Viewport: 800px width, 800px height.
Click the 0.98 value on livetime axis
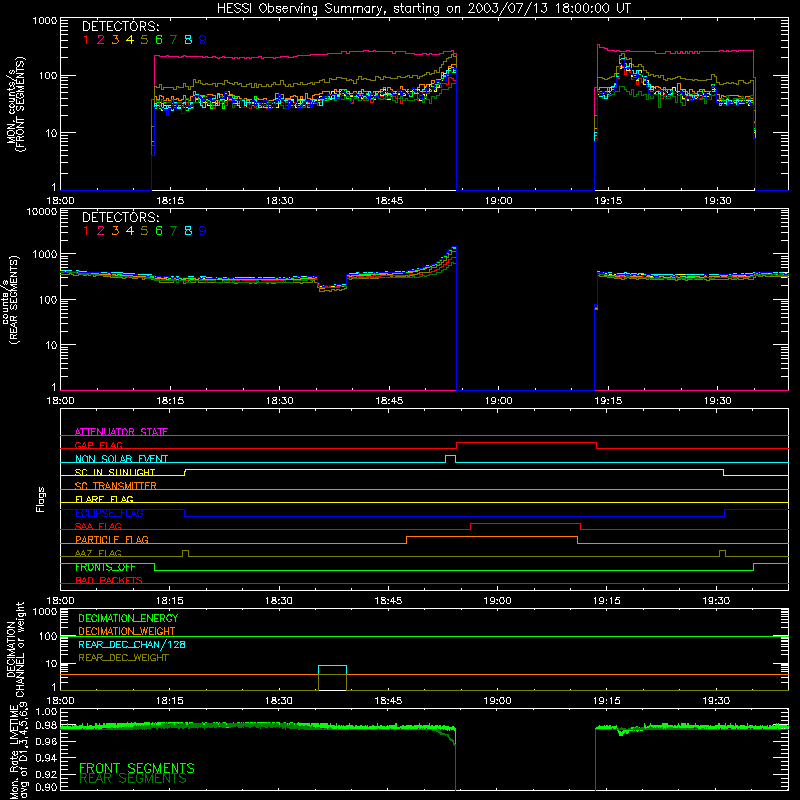47,726
